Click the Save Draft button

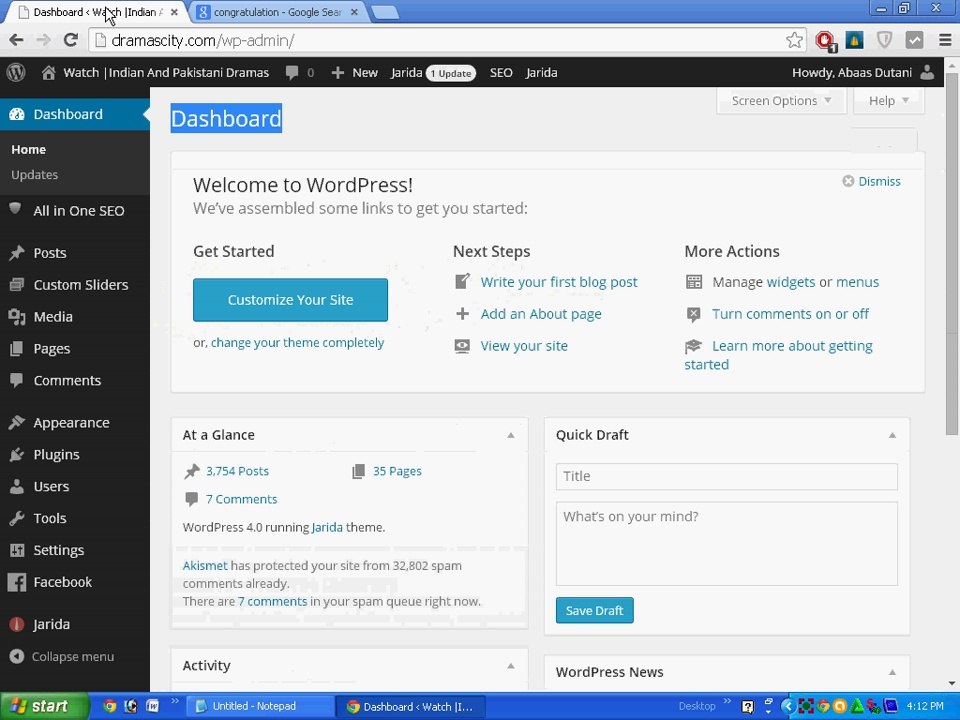[x=594, y=610]
